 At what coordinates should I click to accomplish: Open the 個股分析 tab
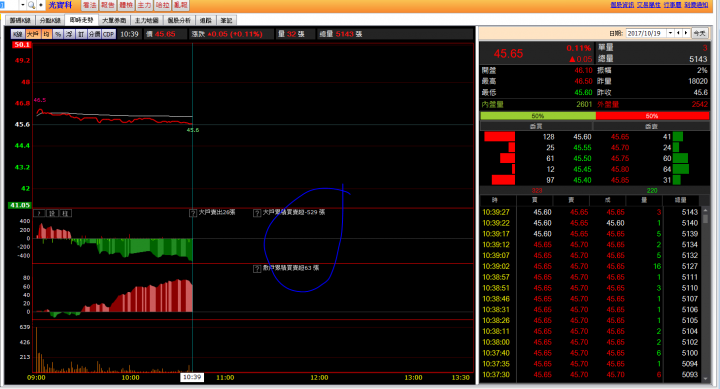pyautogui.click(x=179, y=20)
